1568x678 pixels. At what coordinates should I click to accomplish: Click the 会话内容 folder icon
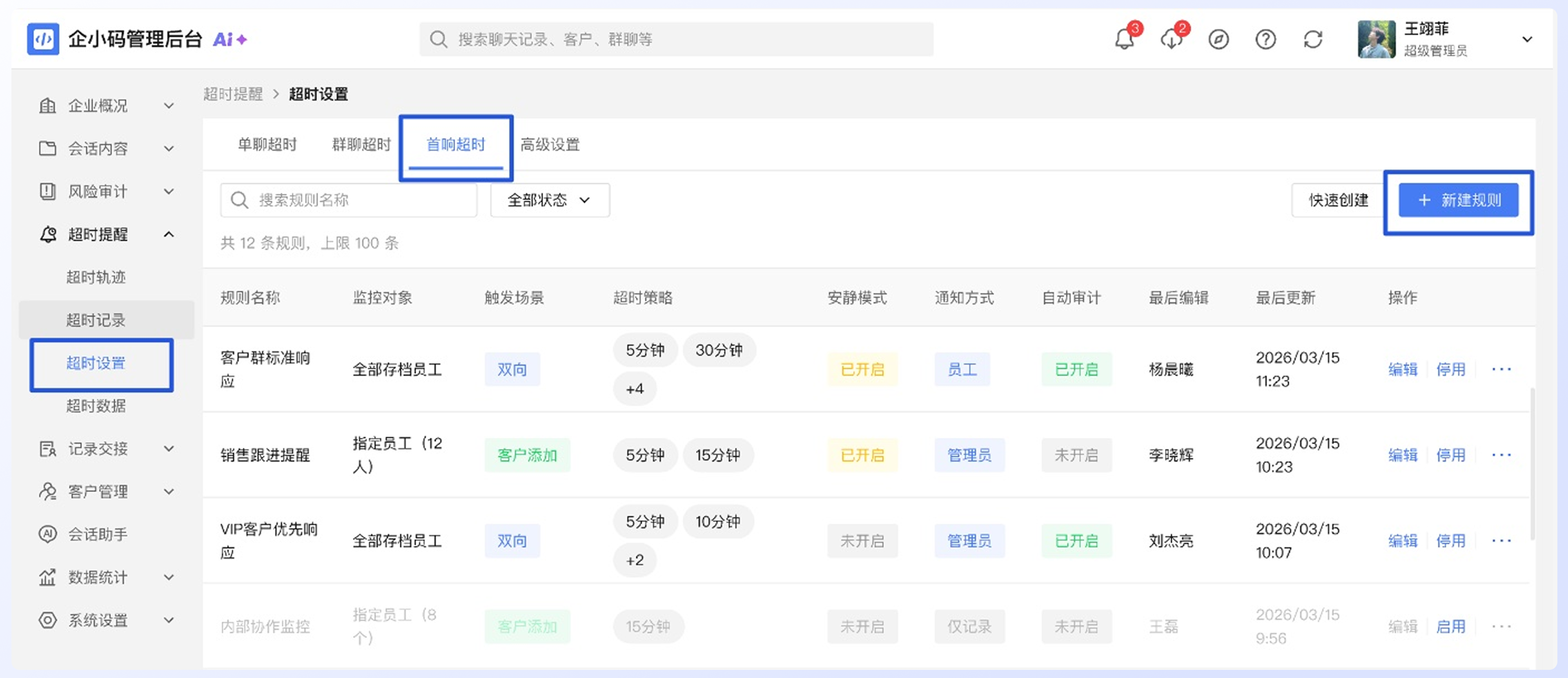click(47, 149)
